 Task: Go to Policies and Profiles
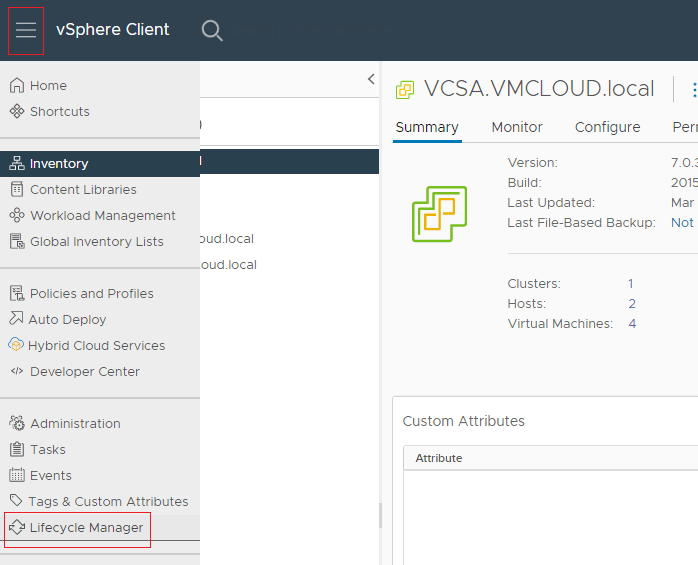(91, 293)
